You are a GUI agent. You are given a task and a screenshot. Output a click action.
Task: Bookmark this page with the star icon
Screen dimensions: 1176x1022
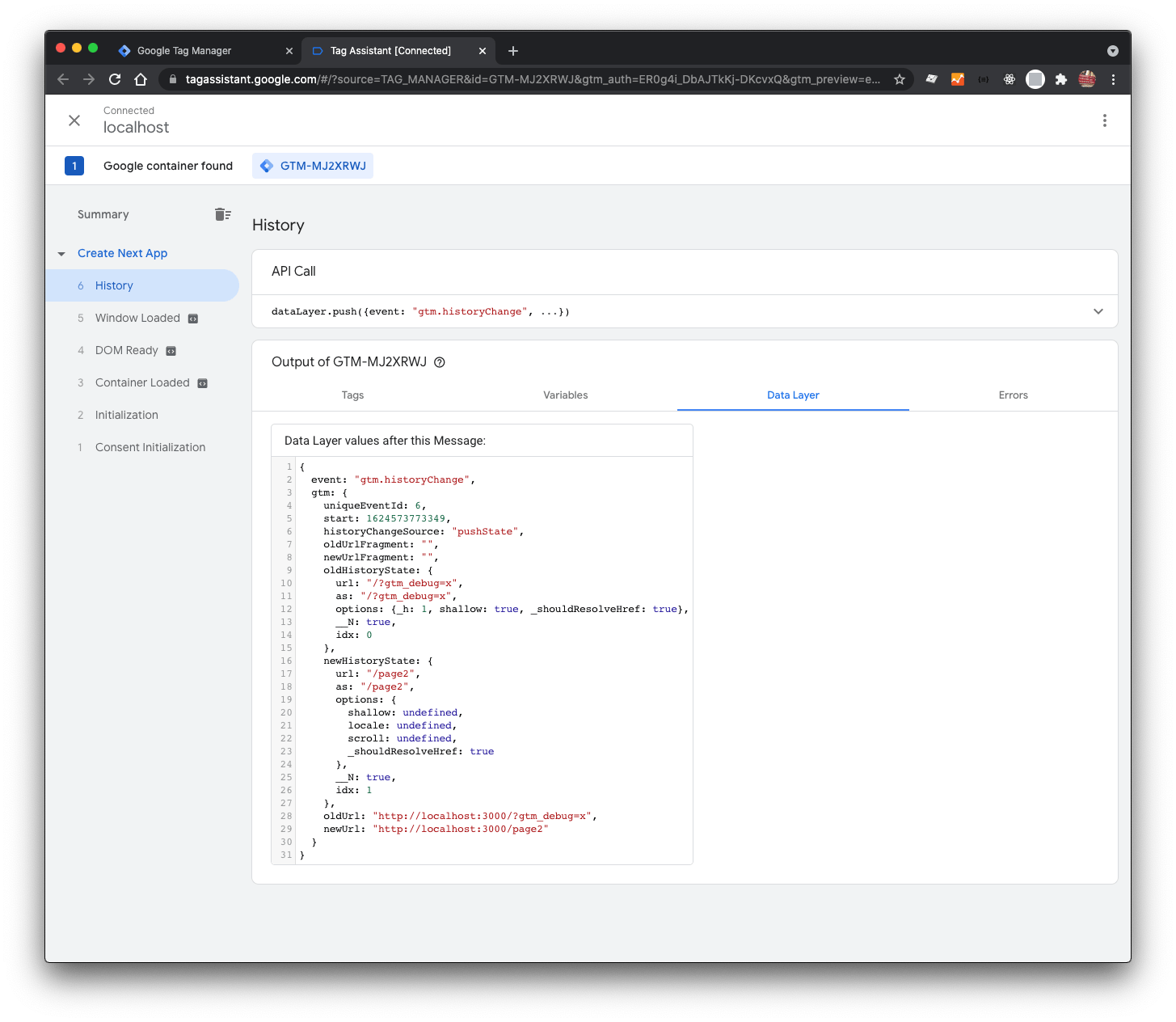[899, 79]
